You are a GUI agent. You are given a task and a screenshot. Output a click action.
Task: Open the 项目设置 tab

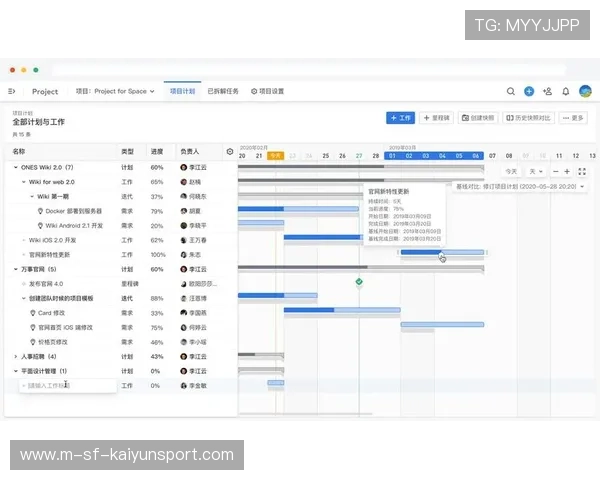click(x=267, y=91)
